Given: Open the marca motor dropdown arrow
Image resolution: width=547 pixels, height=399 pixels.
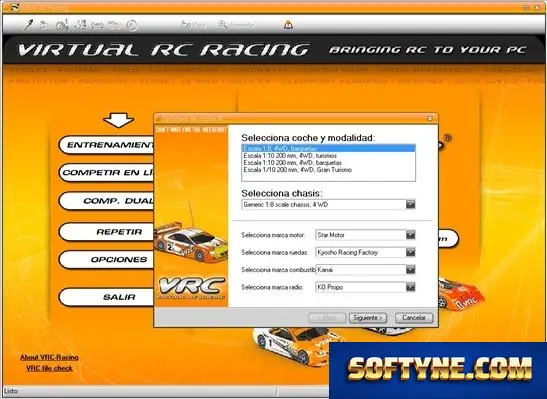Looking at the screenshot, I should (411, 235).
